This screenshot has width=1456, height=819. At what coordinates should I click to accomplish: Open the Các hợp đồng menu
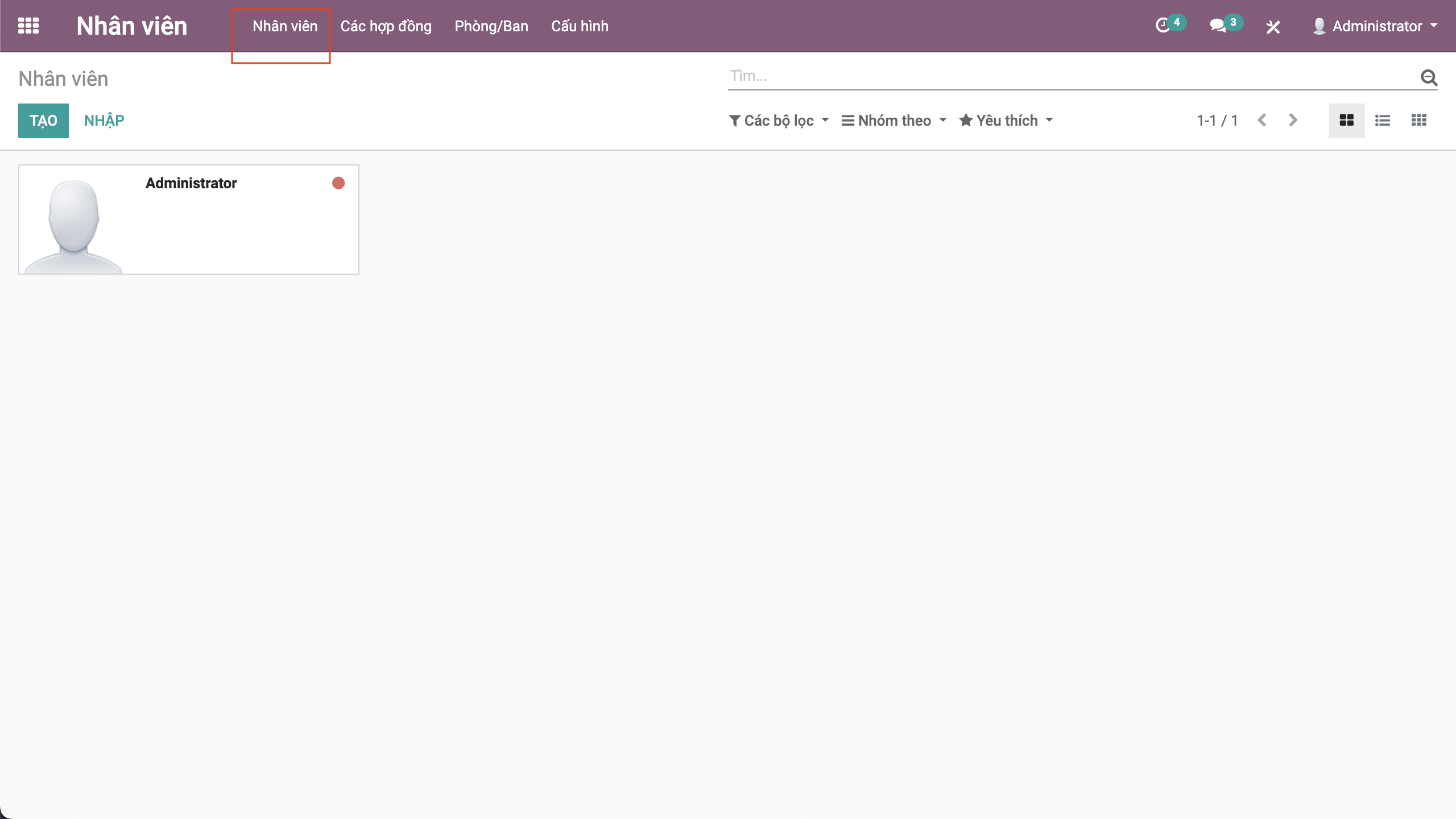(x=386, y=26)
